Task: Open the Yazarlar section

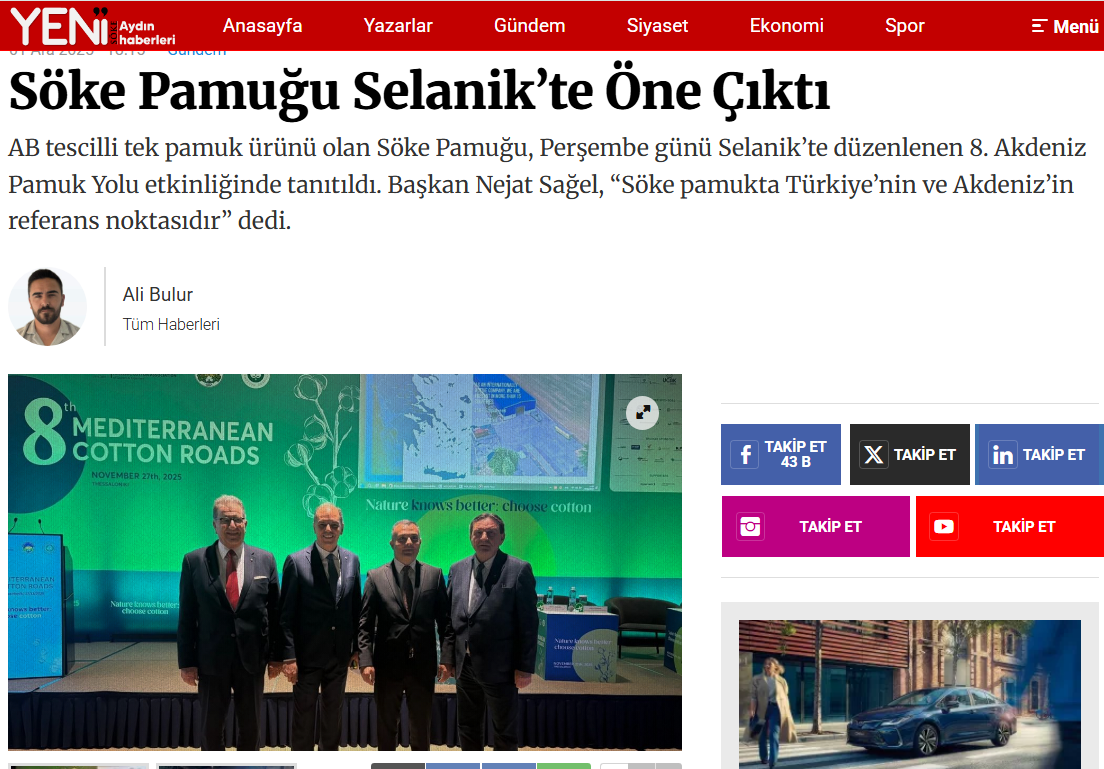Action: click(x=398, y=26)
